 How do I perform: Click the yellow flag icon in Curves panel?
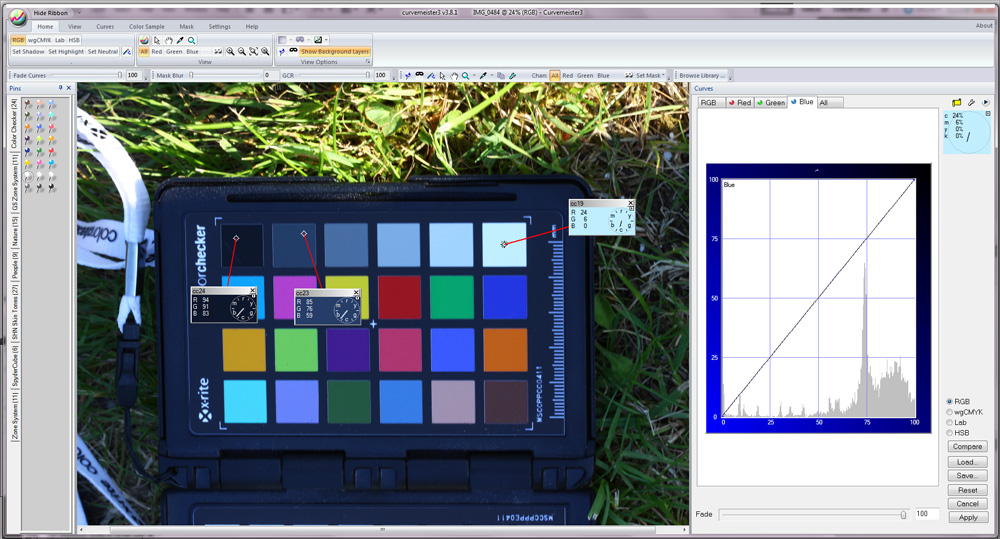[957, 102]
